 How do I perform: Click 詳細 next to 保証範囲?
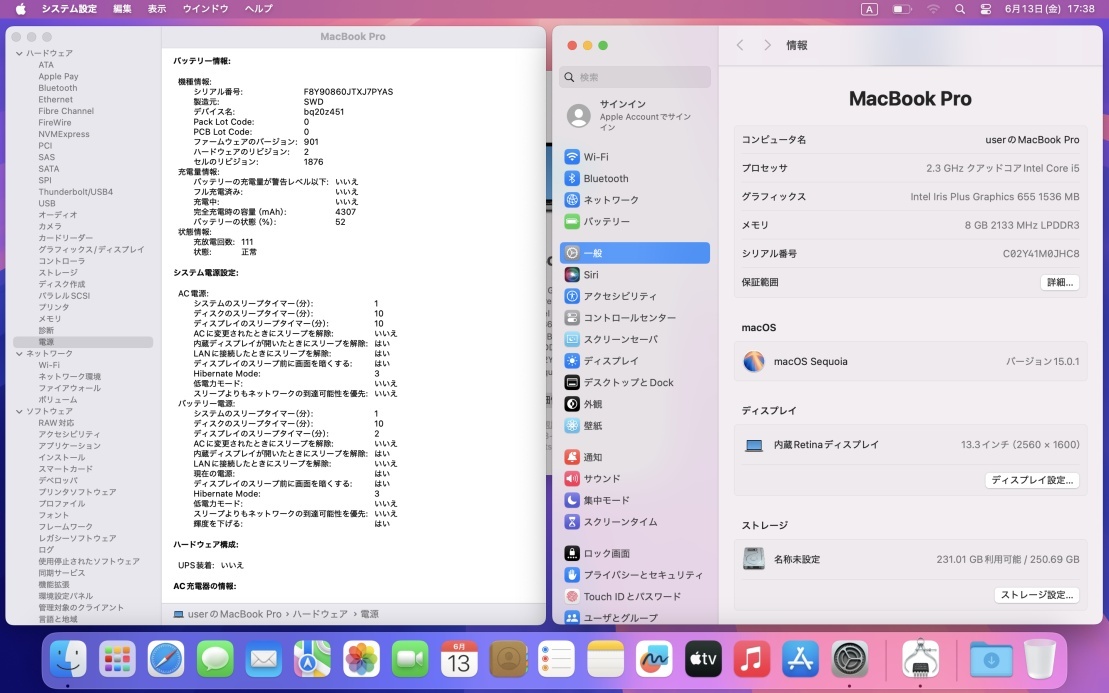[x=1058, y=282]
